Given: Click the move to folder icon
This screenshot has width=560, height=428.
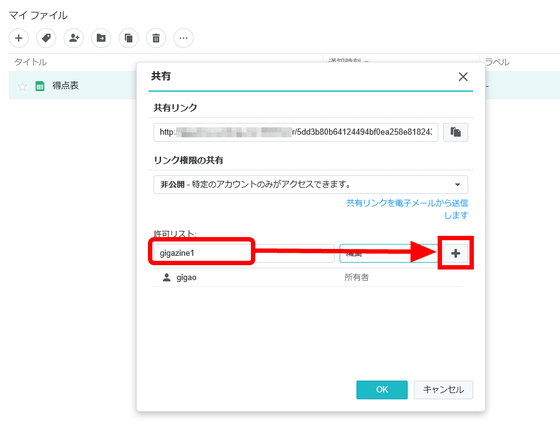Looking at the screenshot, I should [101, 38].
